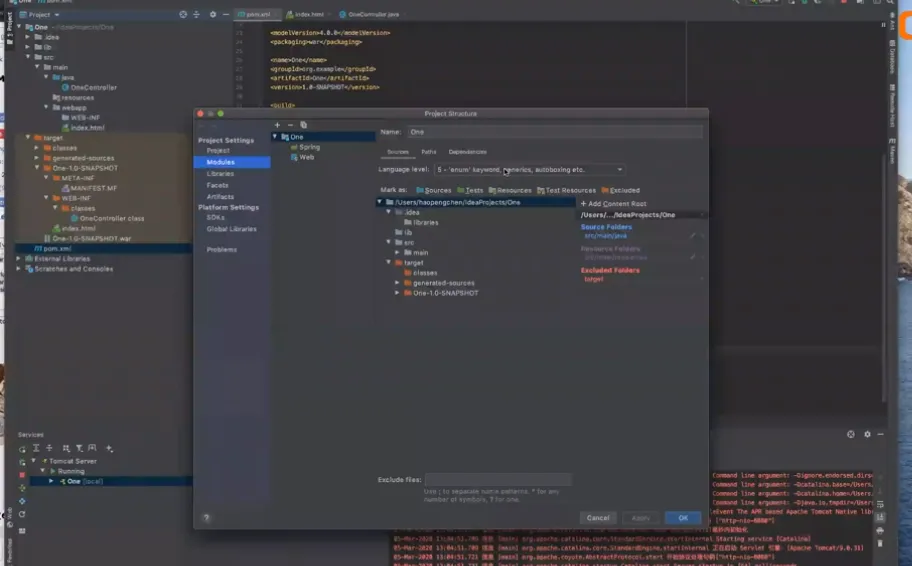Click Add Content Root
912x566 pixels.
pyautogui.click(x=614, y=204)
